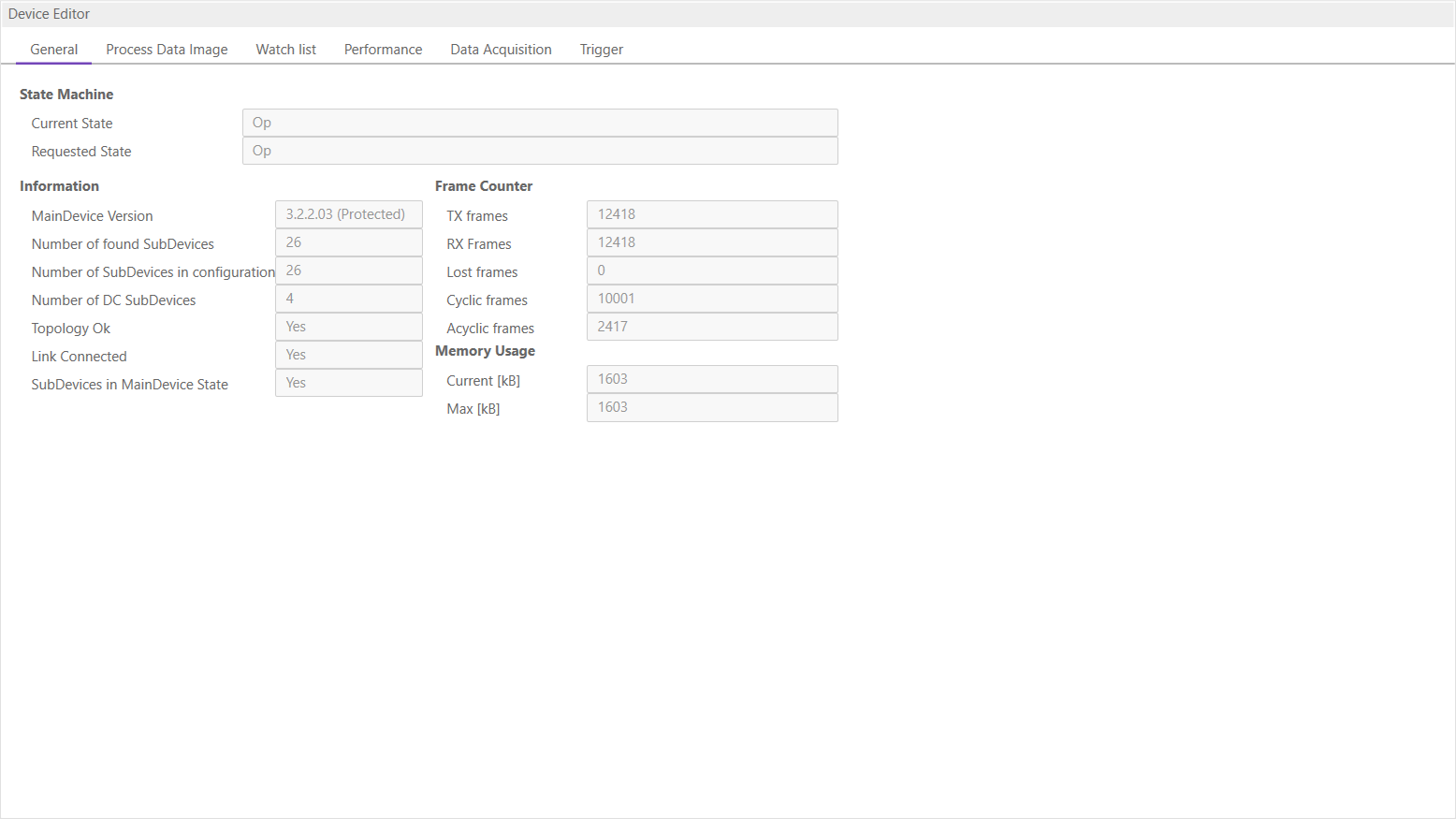Select the Current [kB] memory field
1456x819 pixels.
(x=711, y=379)
